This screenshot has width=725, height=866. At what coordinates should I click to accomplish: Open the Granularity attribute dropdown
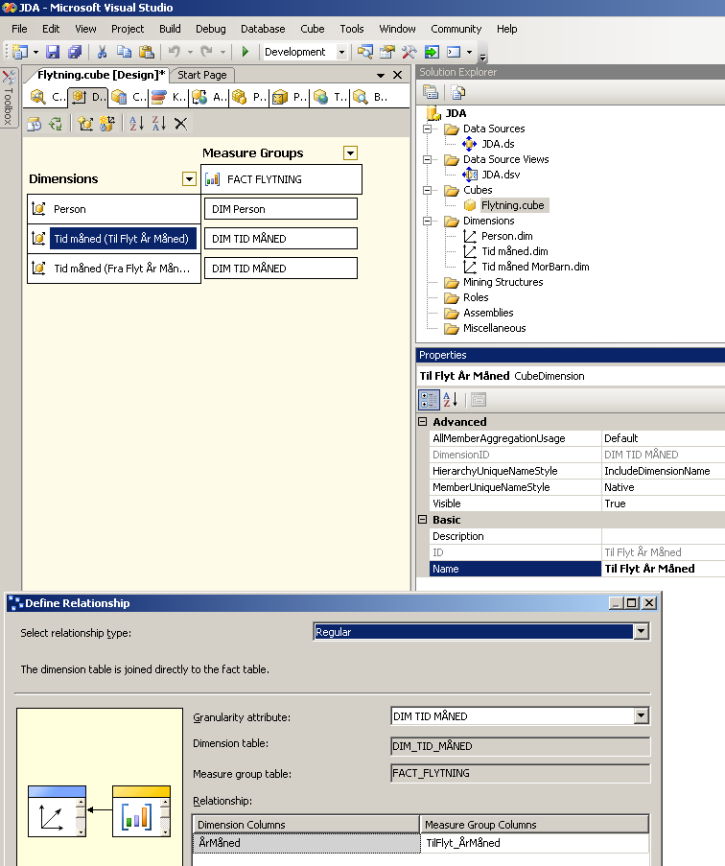pyautogui.click(x=641, y=716)
